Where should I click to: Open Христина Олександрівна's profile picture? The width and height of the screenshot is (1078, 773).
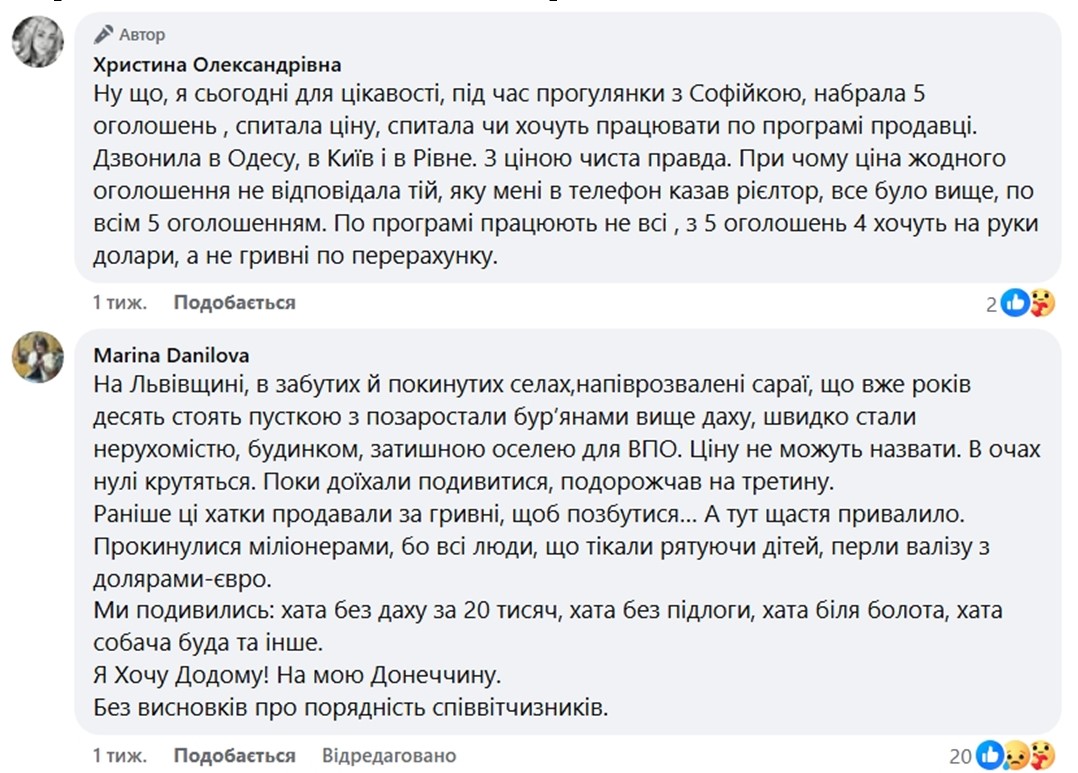(38, 42)
